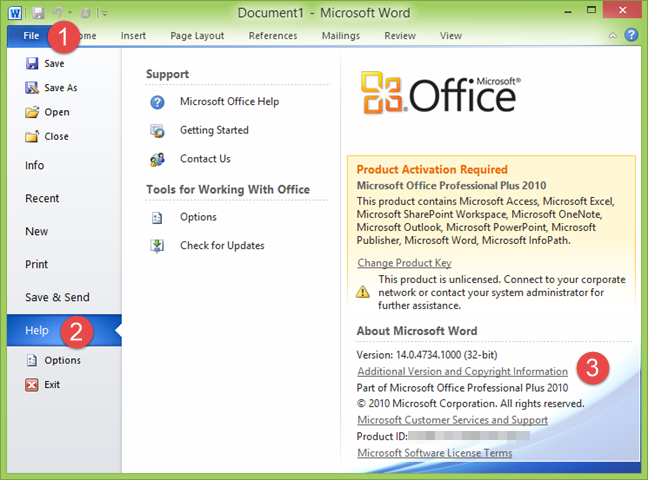
Task: Click the blue Help question mark icon at top right
Action: point(631,35)
